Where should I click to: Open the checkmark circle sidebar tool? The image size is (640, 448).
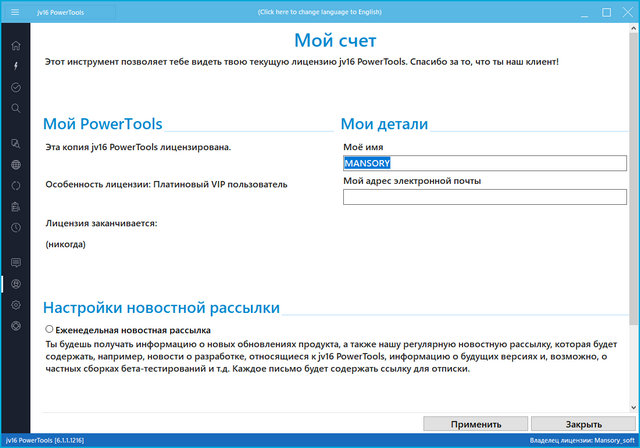[x=15, y=87]
